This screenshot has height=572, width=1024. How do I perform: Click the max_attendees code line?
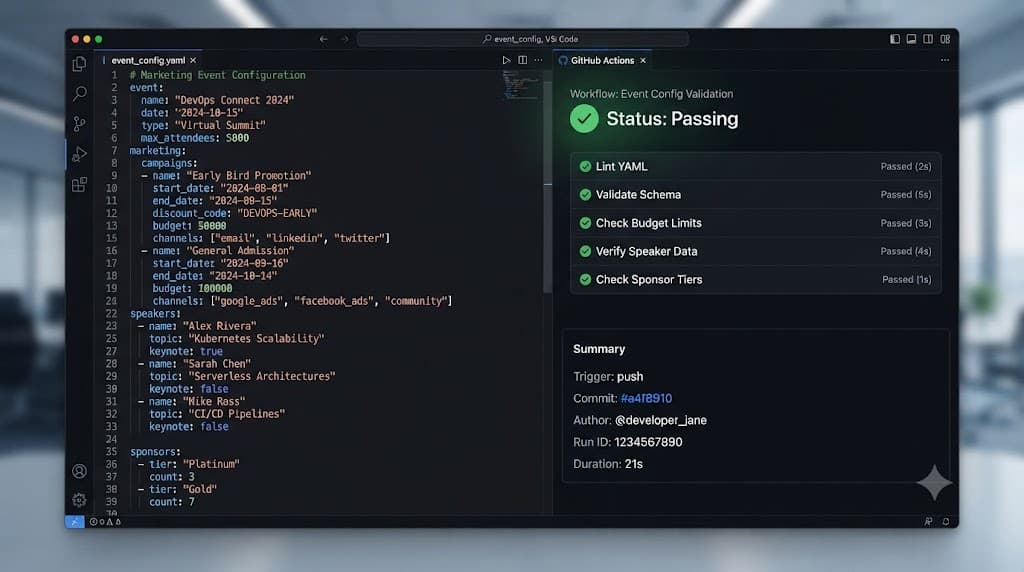pyautogui.click(x=195, y=138)
